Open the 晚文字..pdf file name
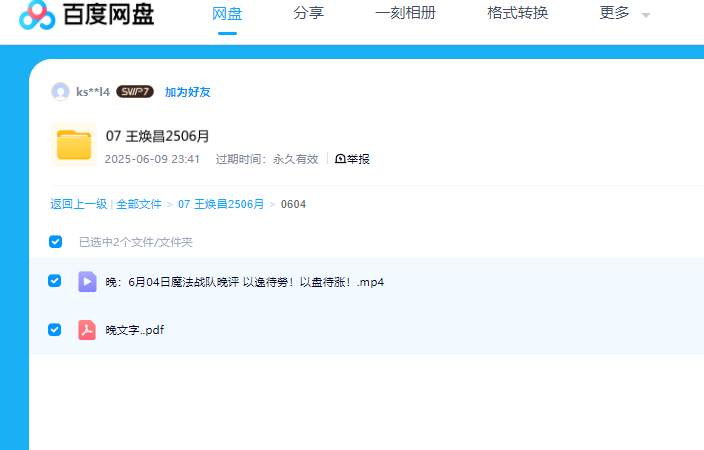The width and height of the screenshot is (704, 450). tap(134, 330)
